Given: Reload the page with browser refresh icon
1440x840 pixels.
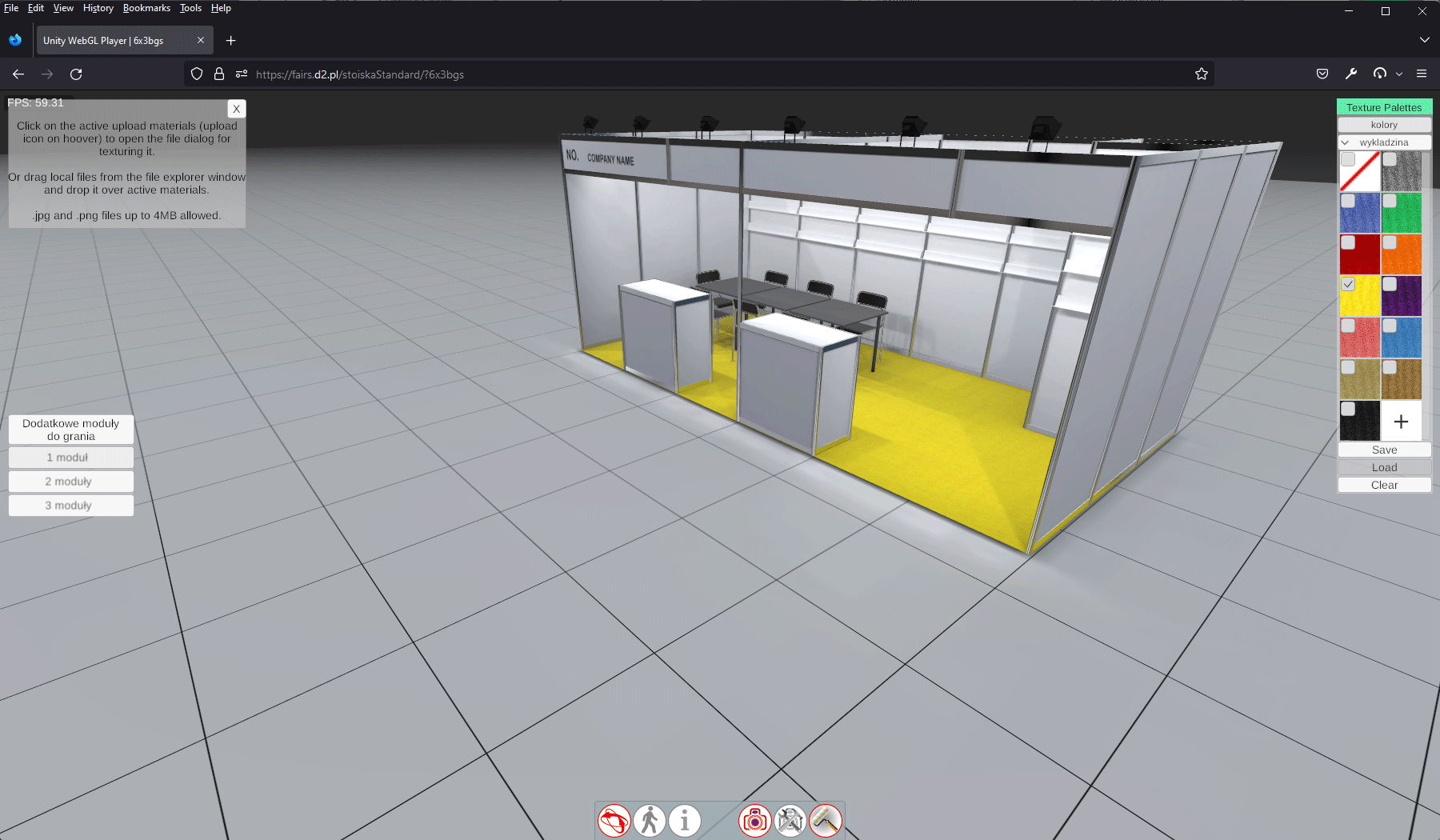Looking at the screenshot, I should 76,74.
